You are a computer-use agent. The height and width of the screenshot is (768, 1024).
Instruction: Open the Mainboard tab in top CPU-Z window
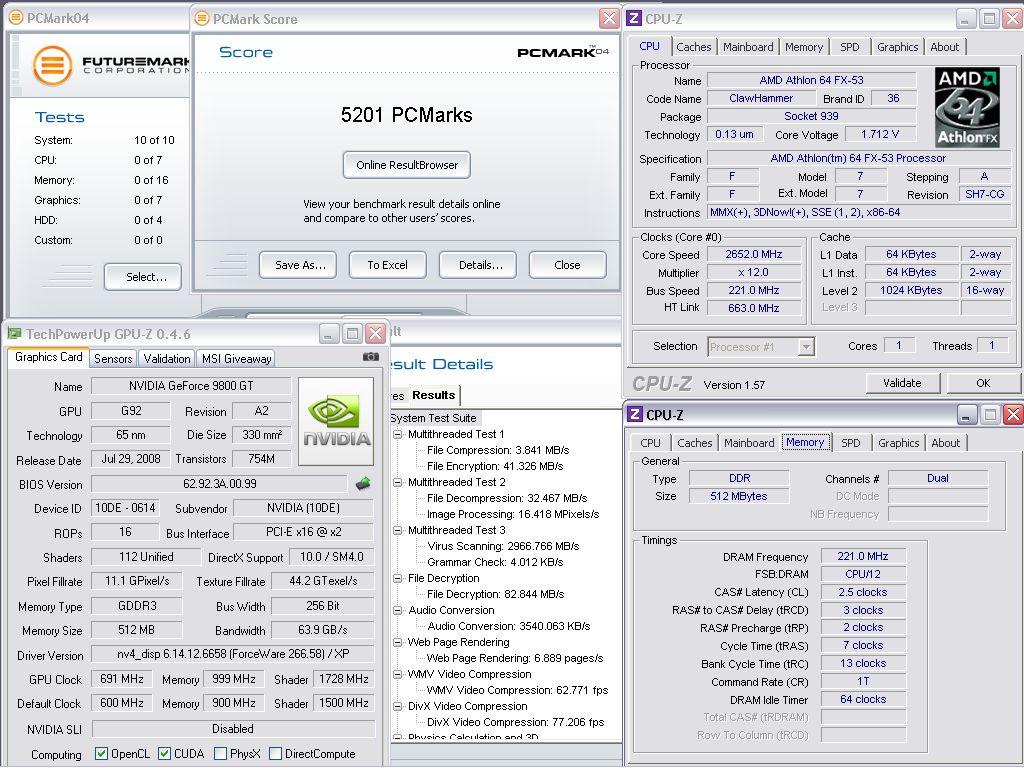(748, 47)
